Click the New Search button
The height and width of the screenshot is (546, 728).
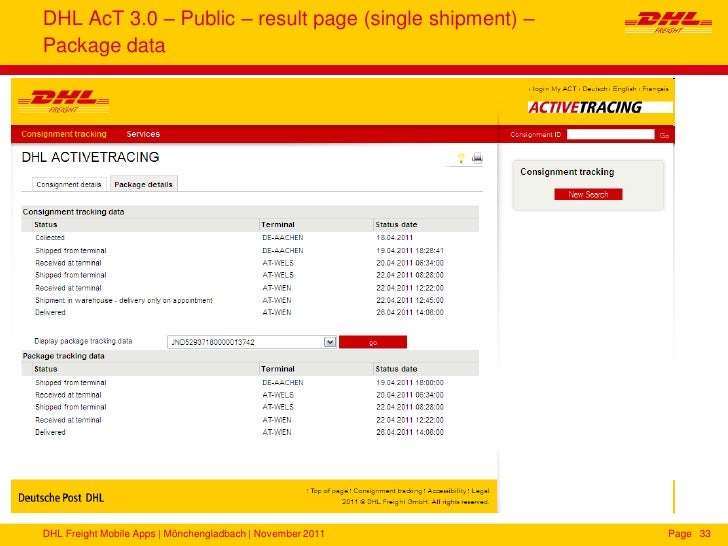click(588, 195)
